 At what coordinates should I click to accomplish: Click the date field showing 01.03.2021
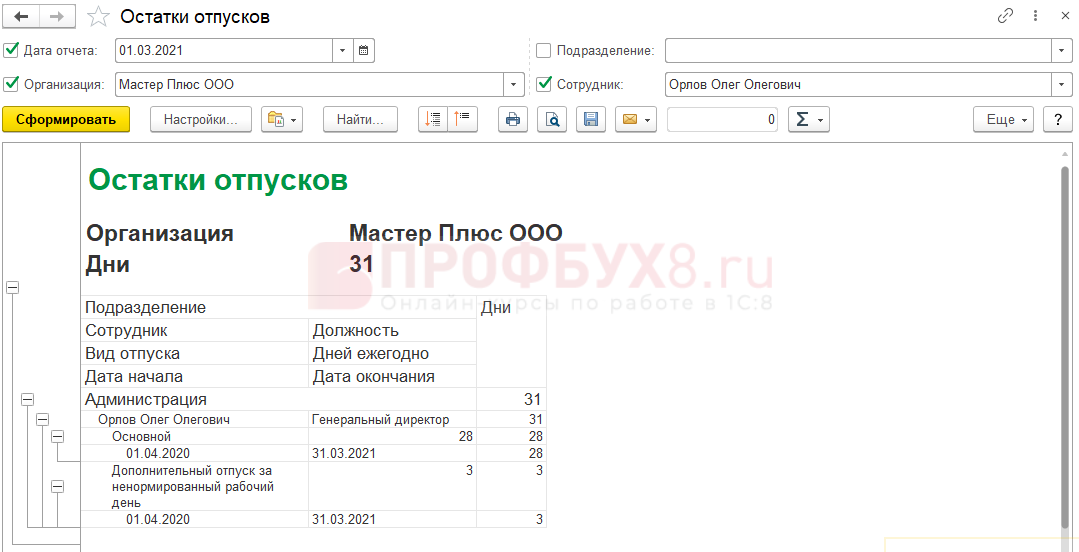click(x=224, y=50)
